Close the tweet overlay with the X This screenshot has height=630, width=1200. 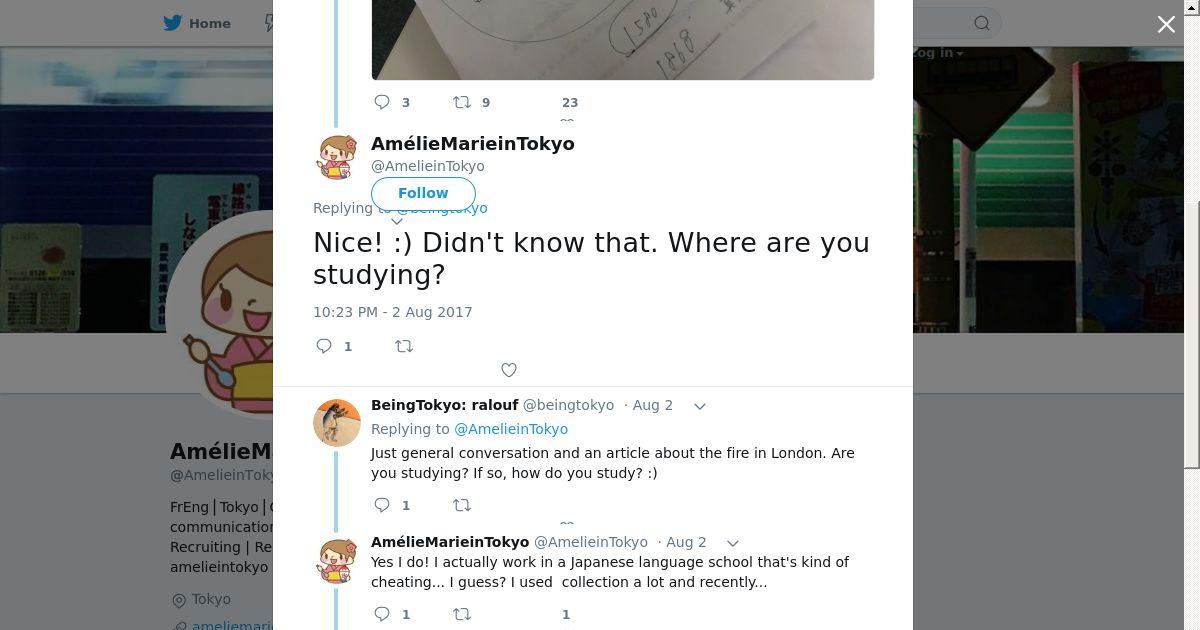[1166, 24]
